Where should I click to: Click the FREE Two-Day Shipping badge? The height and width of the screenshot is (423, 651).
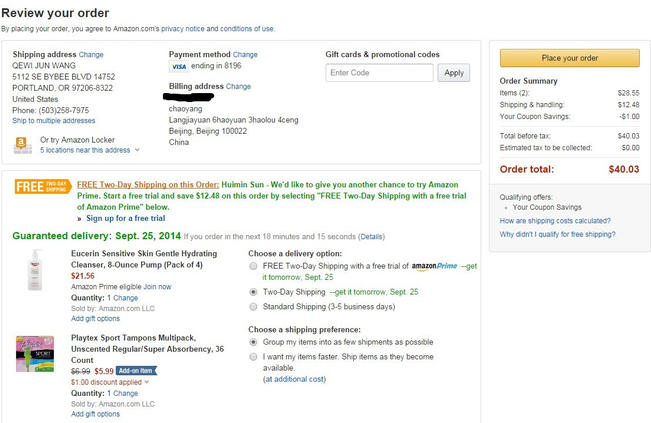43,186
